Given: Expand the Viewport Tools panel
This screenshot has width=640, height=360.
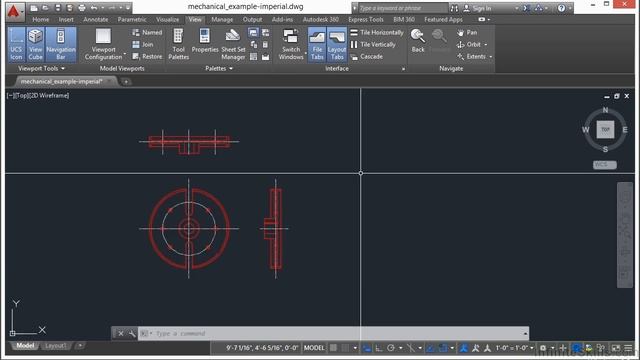Looking at the screenshot, I should pos(42,69).
